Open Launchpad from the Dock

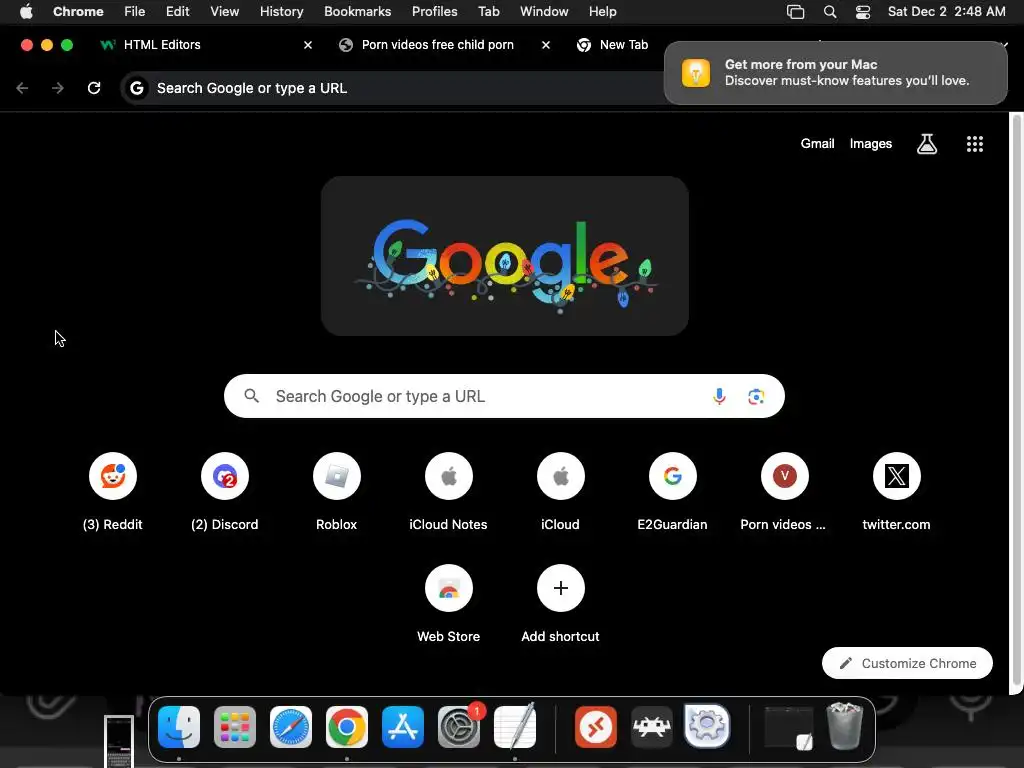235,727
